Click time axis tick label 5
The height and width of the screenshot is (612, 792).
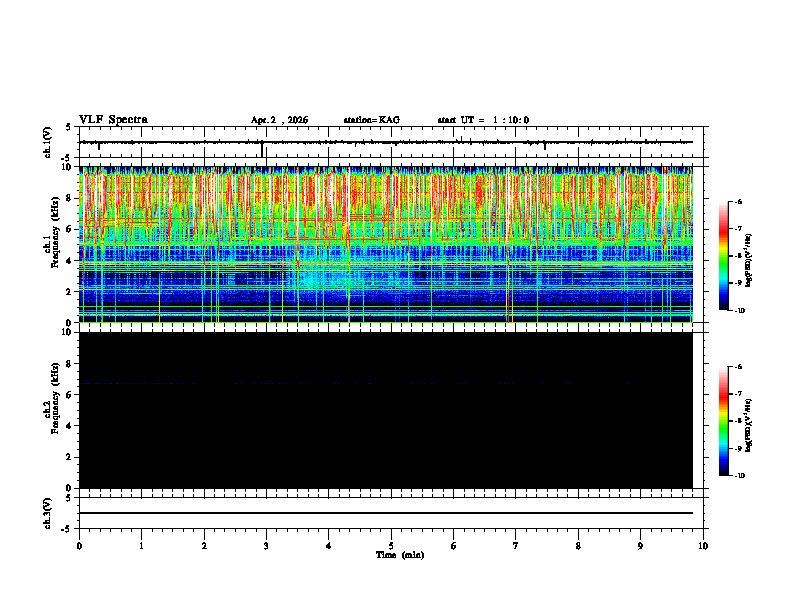[x=391, y=546]
